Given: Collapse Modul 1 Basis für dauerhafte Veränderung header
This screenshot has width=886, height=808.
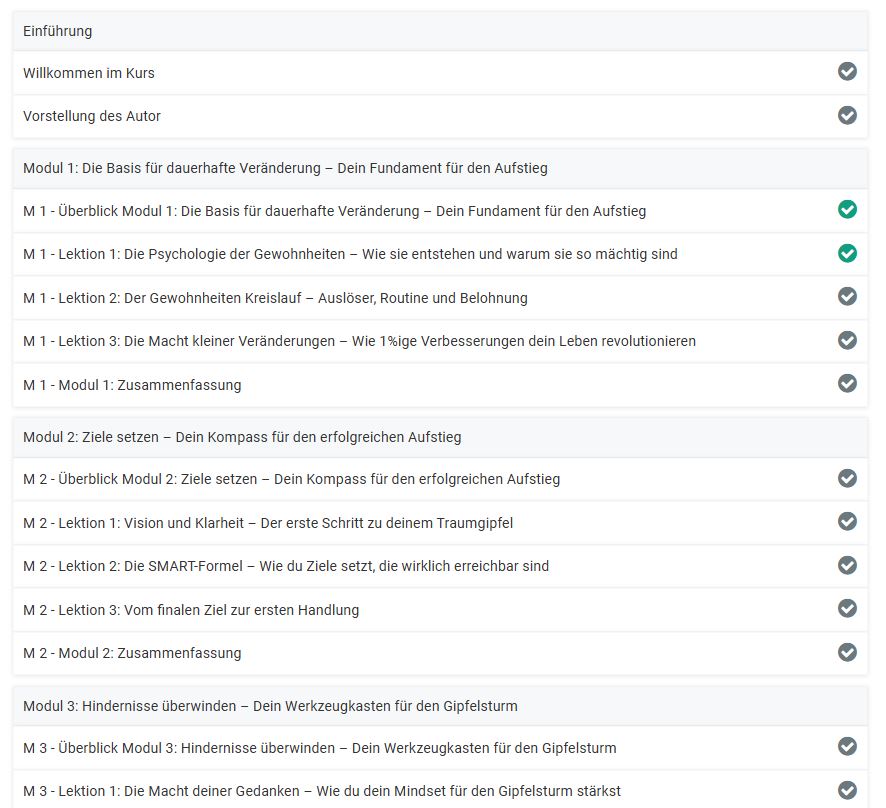Looking at the screenshot, I should [x=440, y=168].
